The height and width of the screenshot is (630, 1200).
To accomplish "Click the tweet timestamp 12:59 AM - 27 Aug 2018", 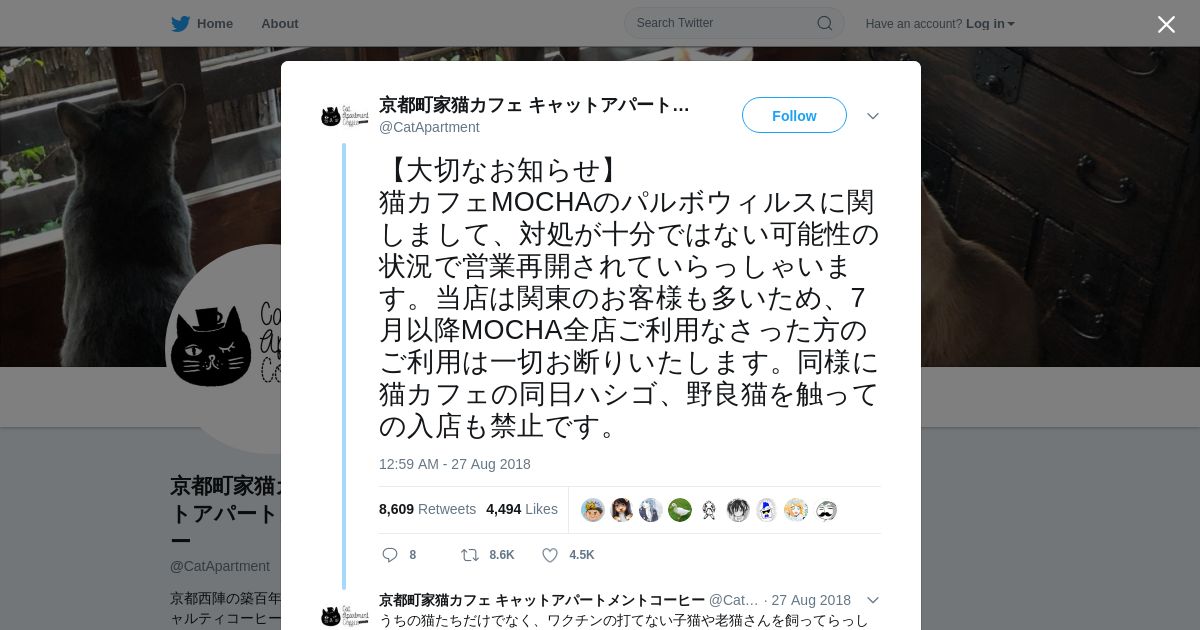I will [x=455, y=464].
